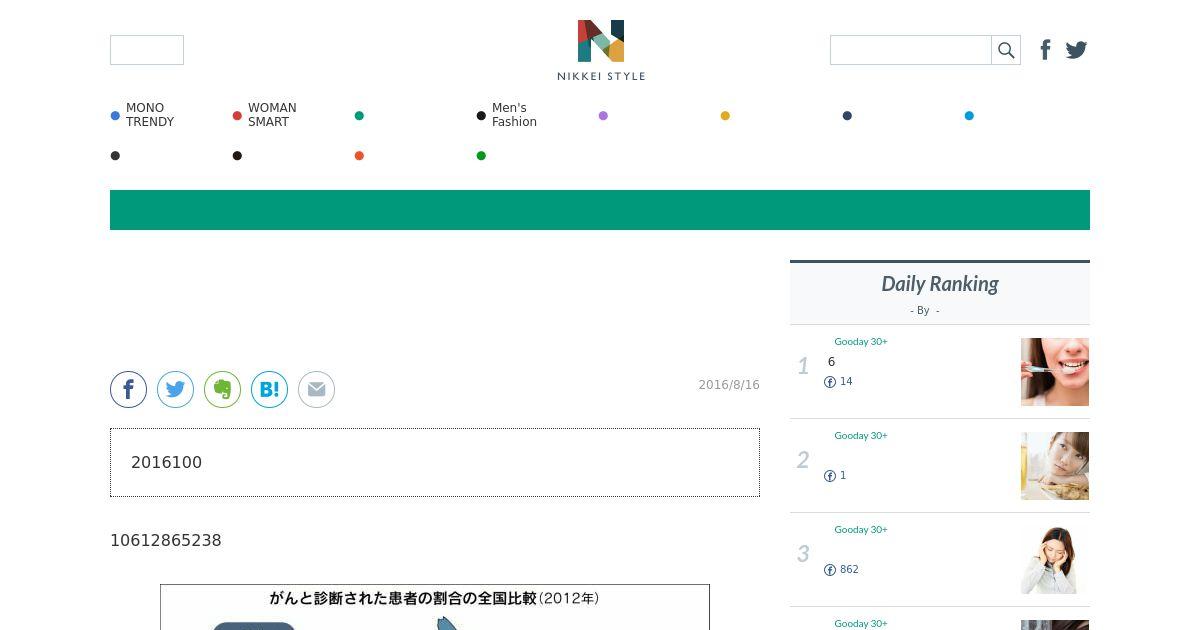Open rank 3 woman with headache thumbnail
Viewport: 1200px width, 630px height.
pyautogui.click(x=1055, y=560)
